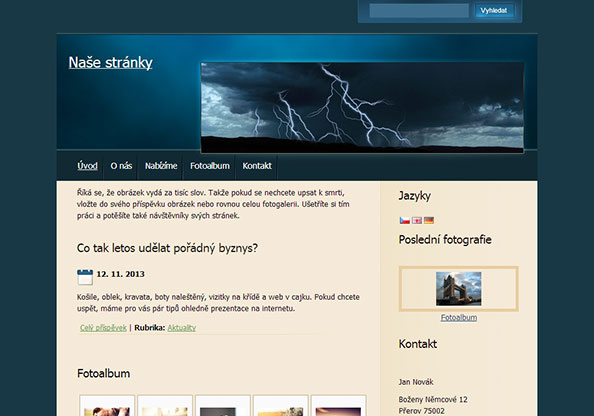Open the Naše stránky site title link
Image resolution: width=594 pixels, height=416 pixels.
click(111, 63)
